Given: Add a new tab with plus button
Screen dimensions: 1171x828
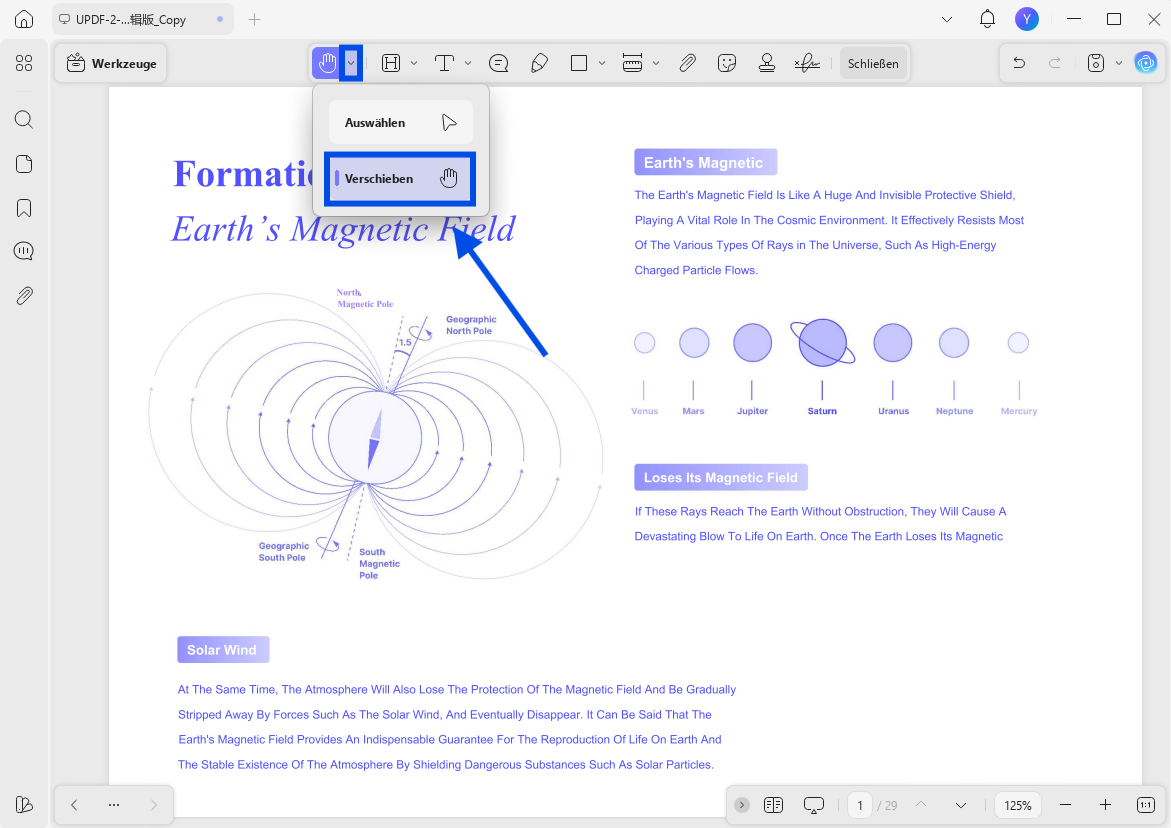Looking at the screenshot, I should 255,19.
